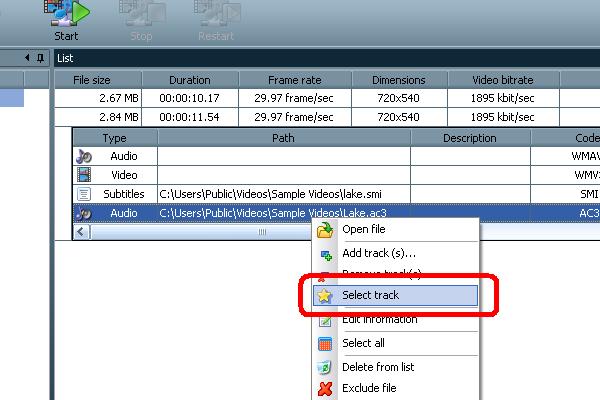This screenshot has height=400, width=600.
Task: Click Select track in context menu
Action: [371, 296]
